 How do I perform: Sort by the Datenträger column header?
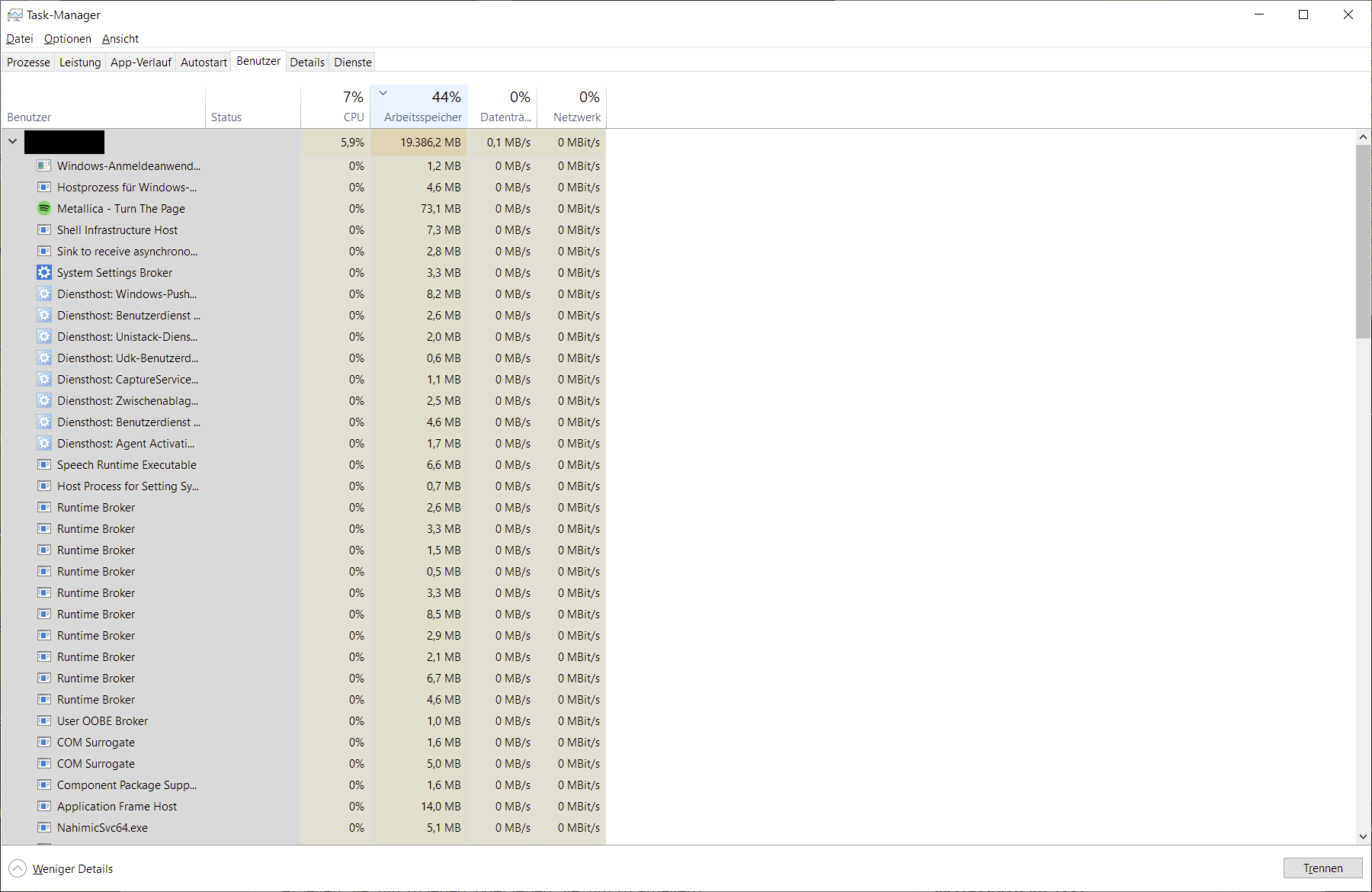tap(502, 106)
